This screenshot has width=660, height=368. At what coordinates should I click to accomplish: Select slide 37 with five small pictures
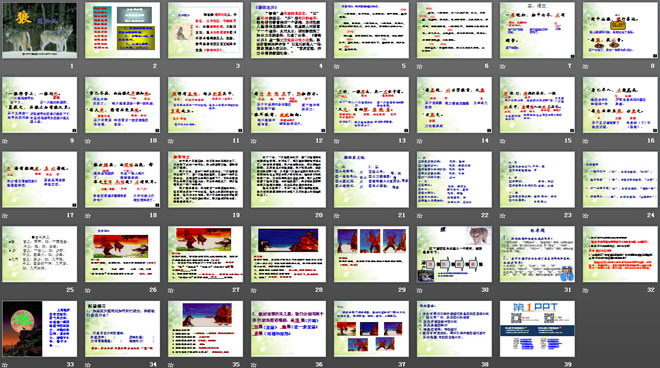[x=371, y=328]
